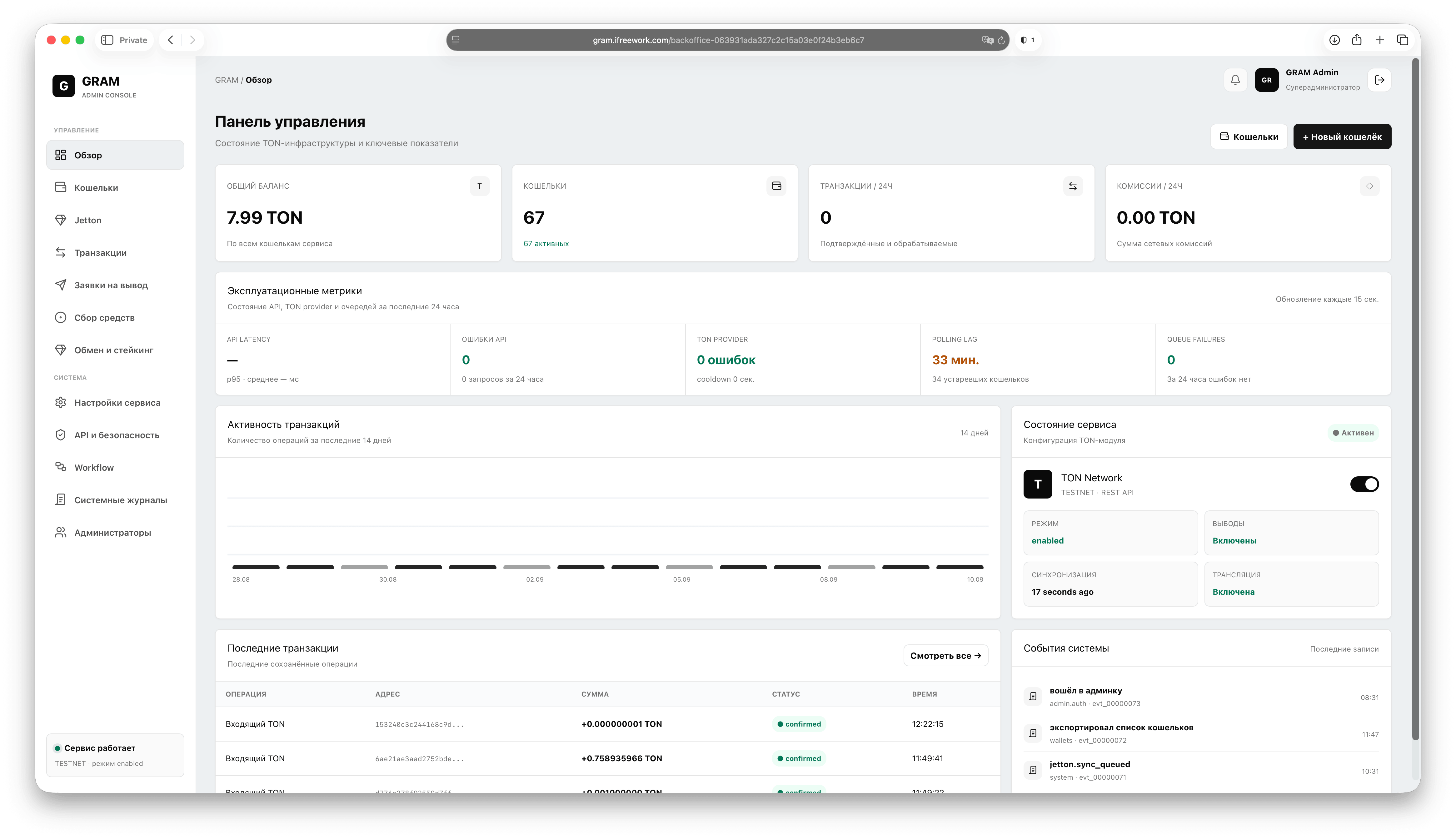Click the log icon beside jetton.sync_queued

click(1033, 770)
